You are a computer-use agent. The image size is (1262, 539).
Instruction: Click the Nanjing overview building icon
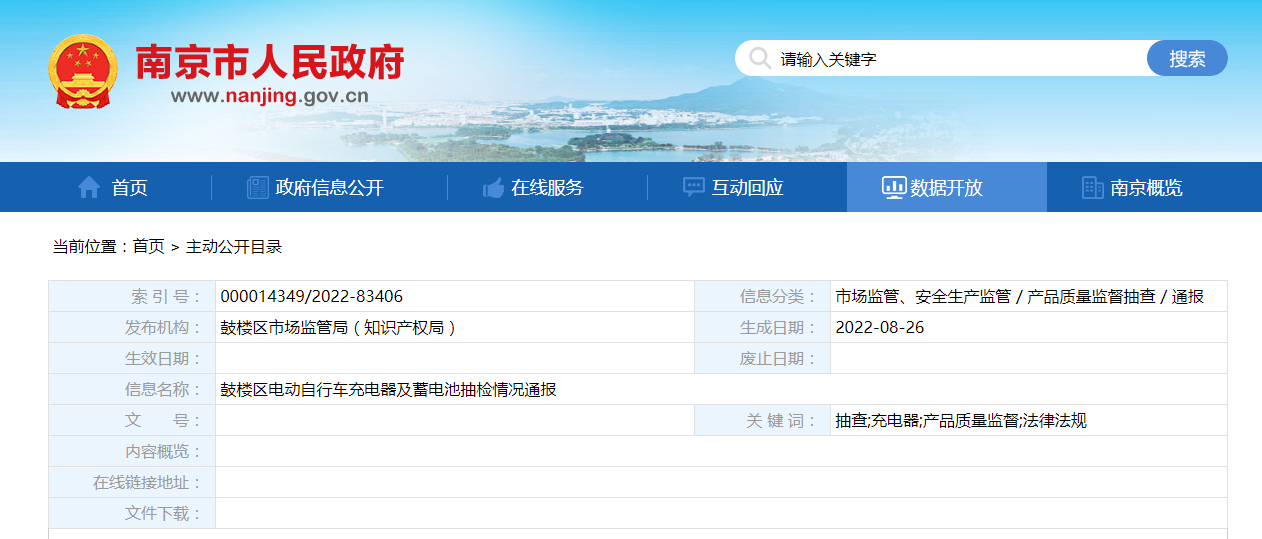pos(1093,188)
